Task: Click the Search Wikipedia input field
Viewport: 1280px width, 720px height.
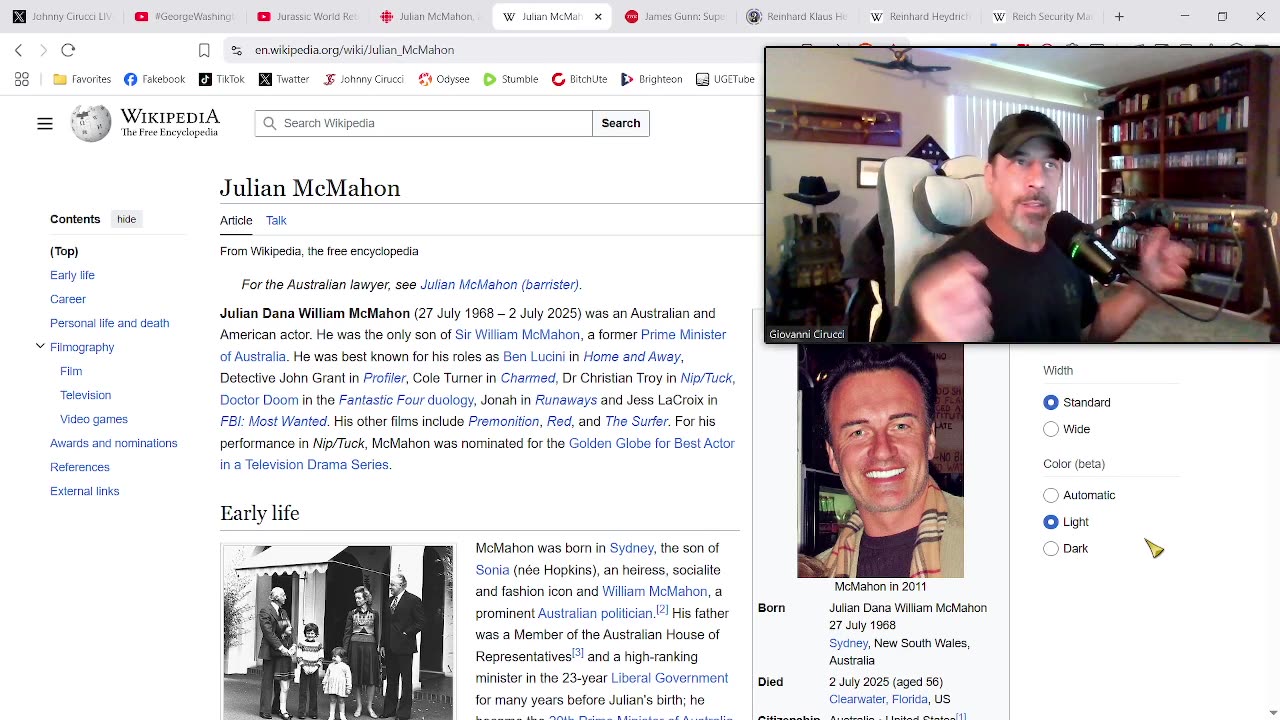Action: pyautogui.click(x=423, y=123)
